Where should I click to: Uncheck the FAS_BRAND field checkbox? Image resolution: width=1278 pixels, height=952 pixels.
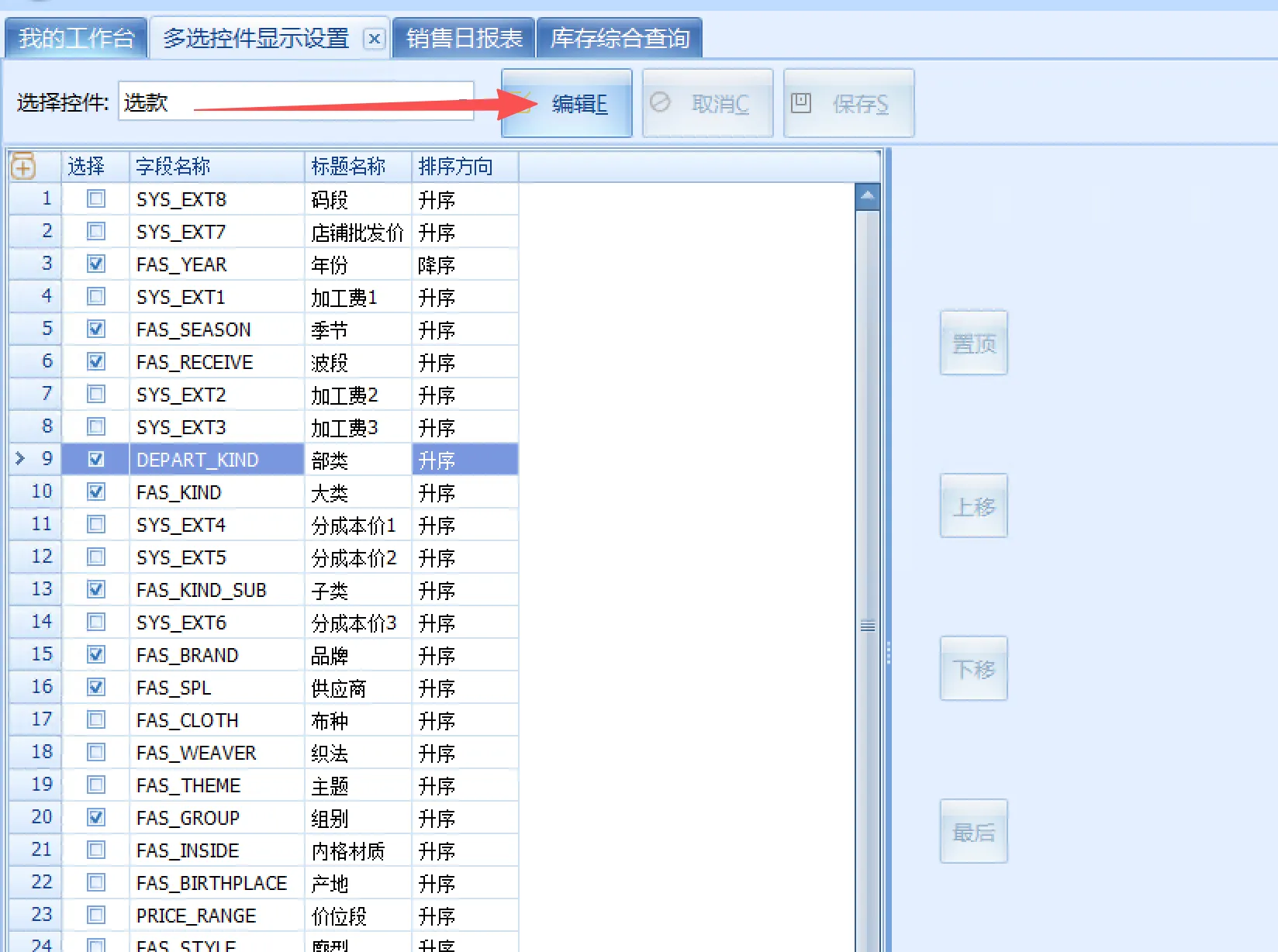click(x=95, y=654)
